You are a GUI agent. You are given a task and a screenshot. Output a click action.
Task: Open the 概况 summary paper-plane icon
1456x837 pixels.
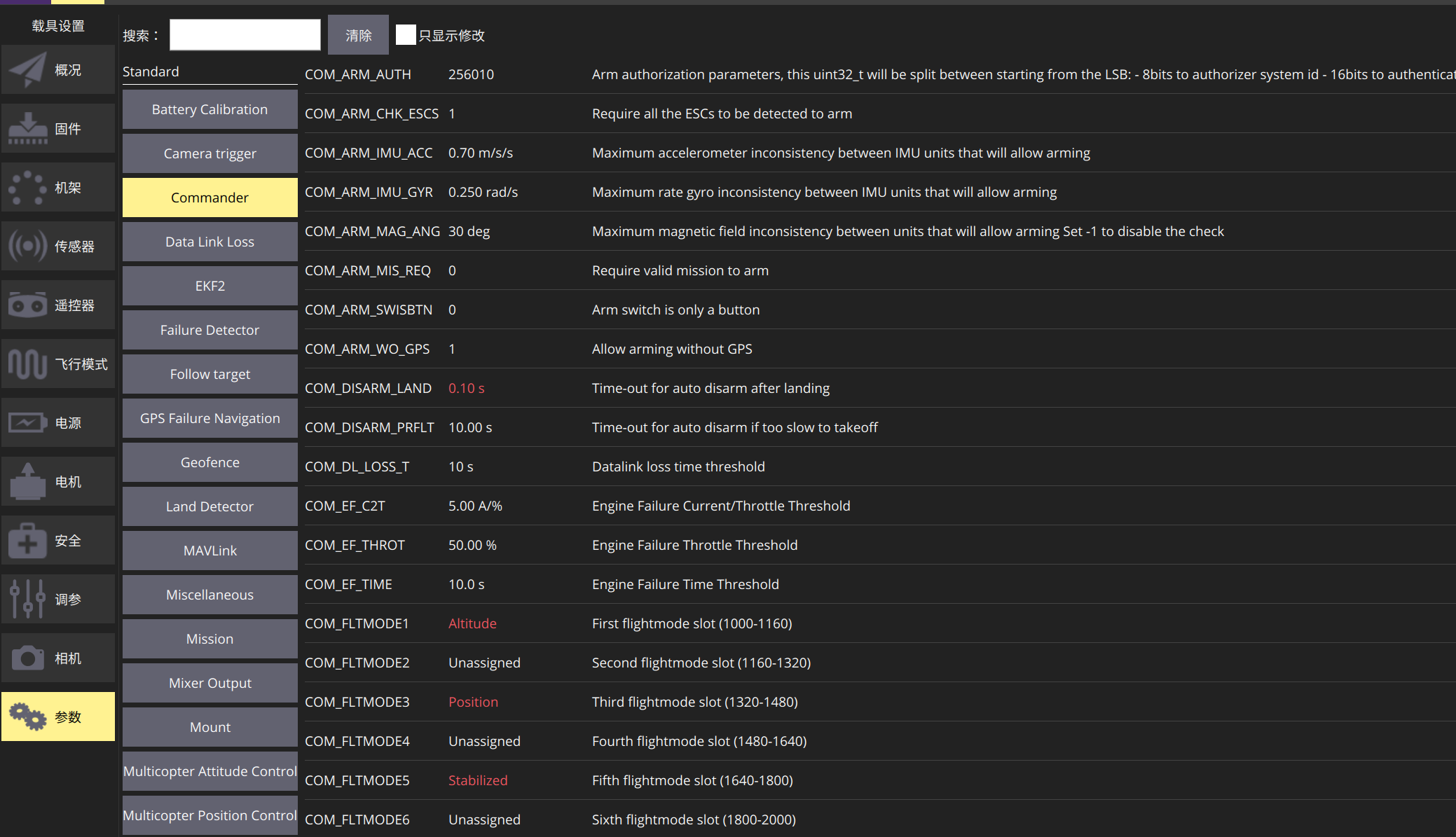[x=28, y=70]
